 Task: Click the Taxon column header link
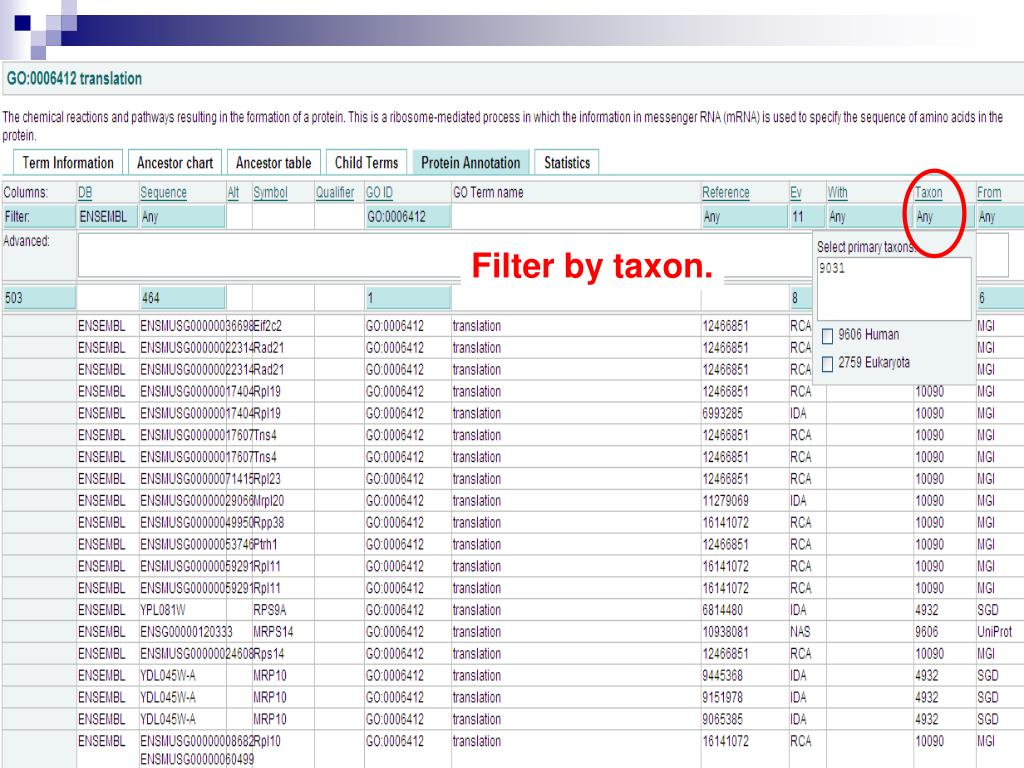[929, 193]
